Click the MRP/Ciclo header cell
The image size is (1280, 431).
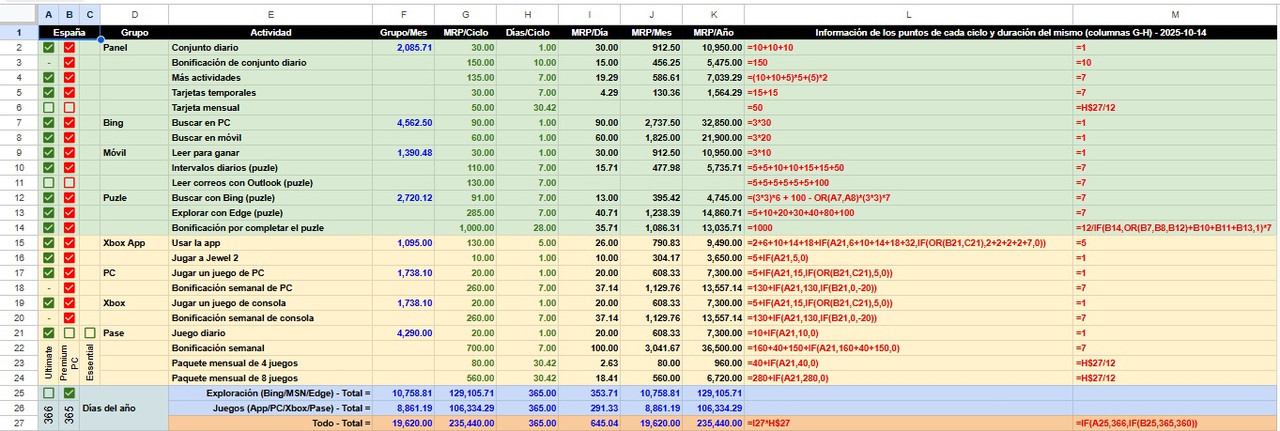[465, 32]
